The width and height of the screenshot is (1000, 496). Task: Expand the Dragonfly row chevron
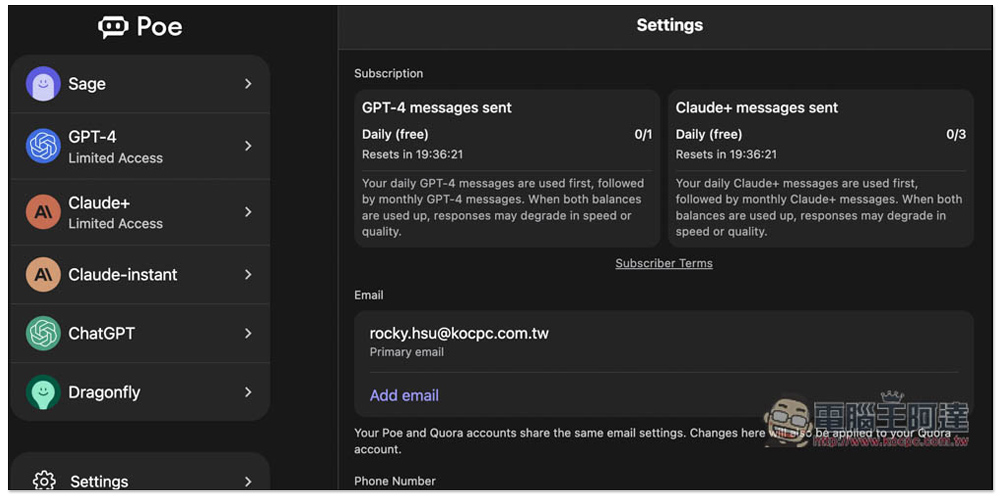248,392
